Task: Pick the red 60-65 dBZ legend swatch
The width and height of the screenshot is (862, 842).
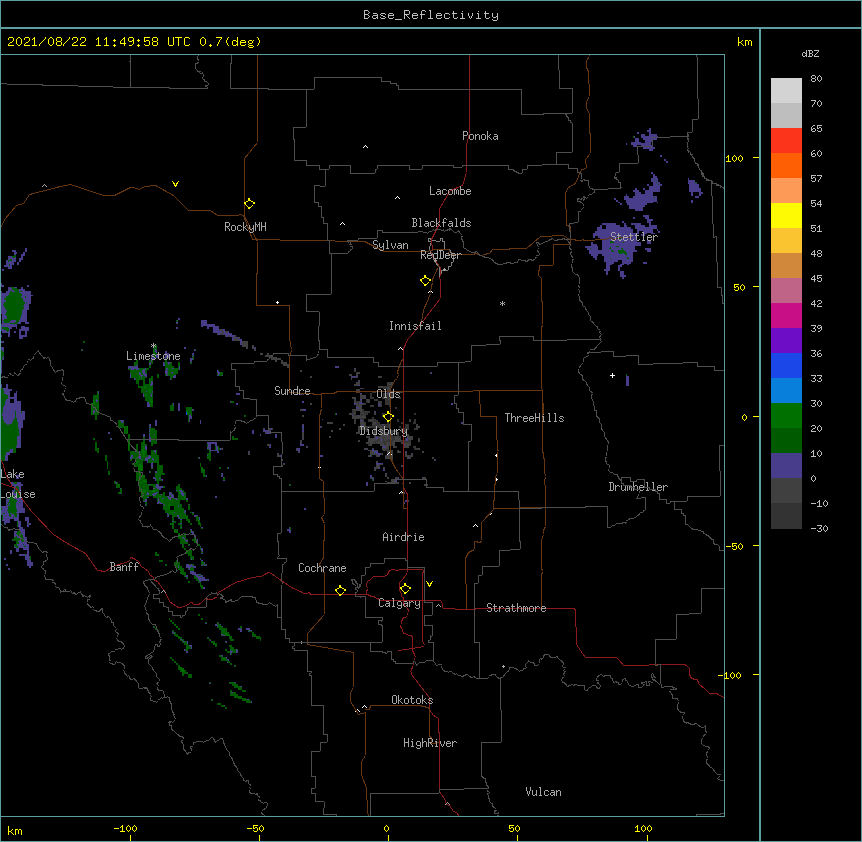Action: [x=786, y=140]
